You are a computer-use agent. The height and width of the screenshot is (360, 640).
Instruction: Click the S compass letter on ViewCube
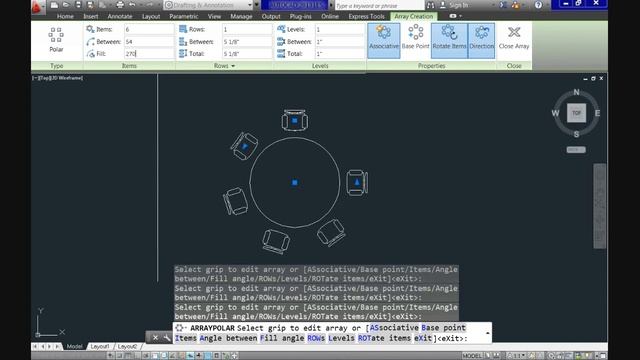coord(576,134)
